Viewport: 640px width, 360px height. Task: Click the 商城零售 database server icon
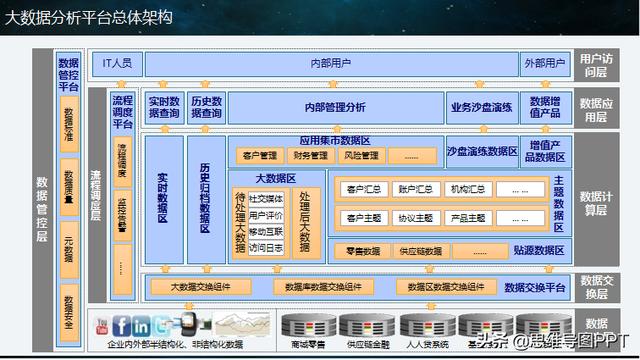click(x=309, y=326)
